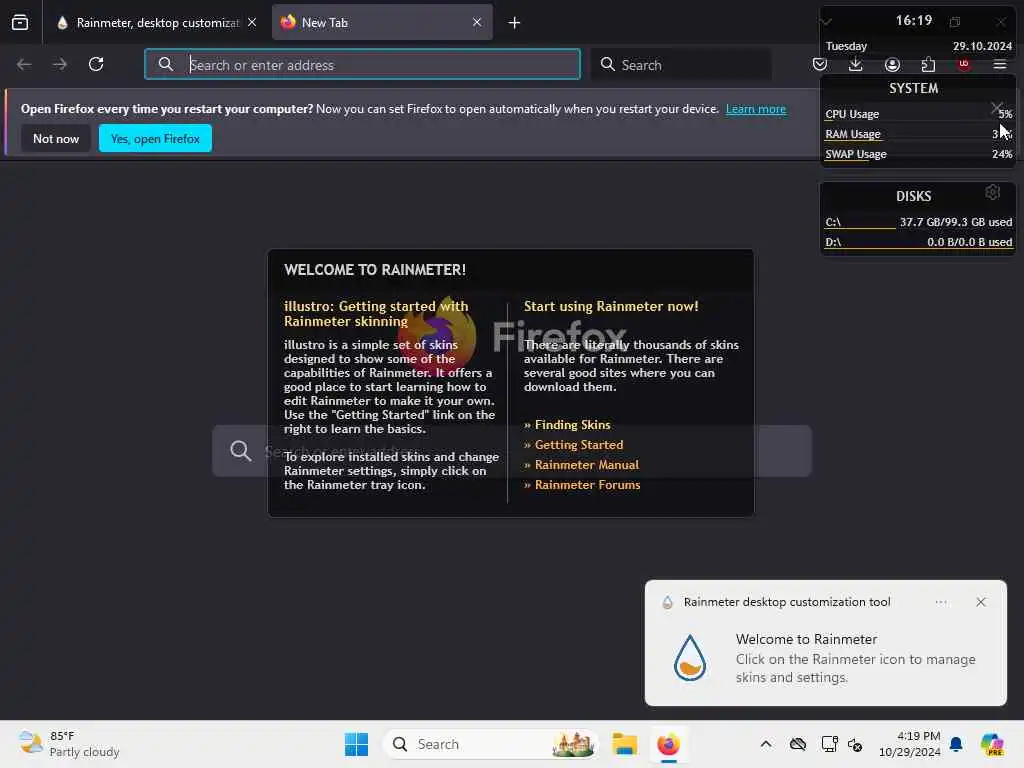Open the Firefox hamburger menu
The height and width of the screenshot is (768, 1024).
1000,64
